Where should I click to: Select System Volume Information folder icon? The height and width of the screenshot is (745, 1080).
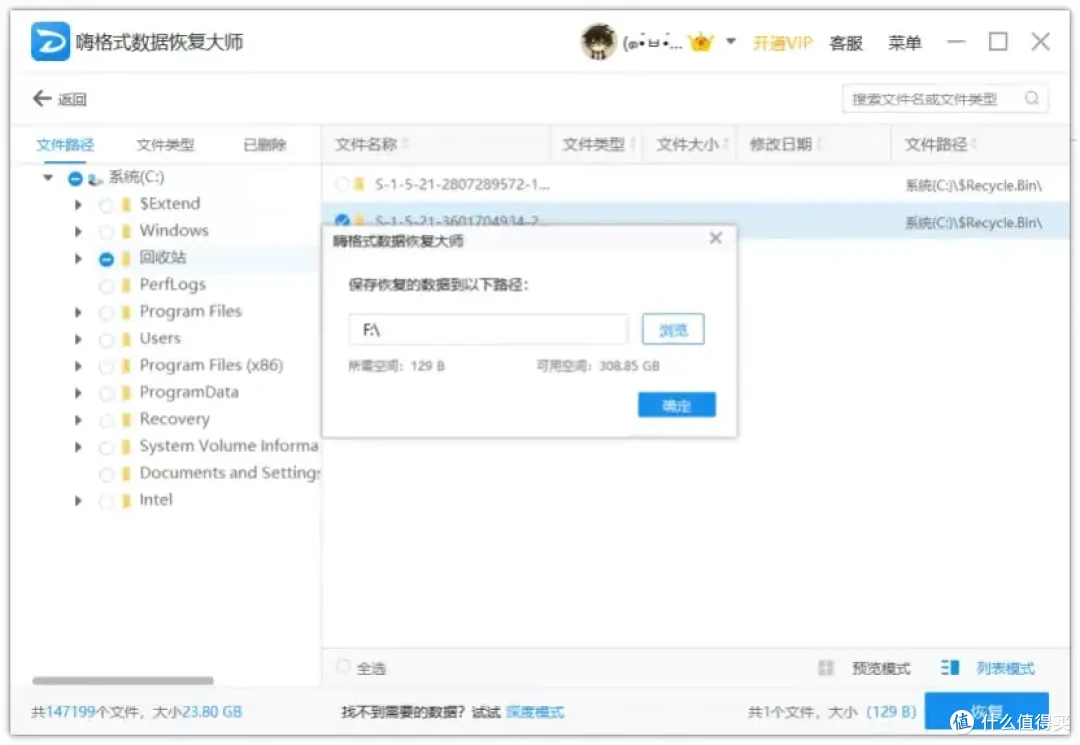coord(126,447)
